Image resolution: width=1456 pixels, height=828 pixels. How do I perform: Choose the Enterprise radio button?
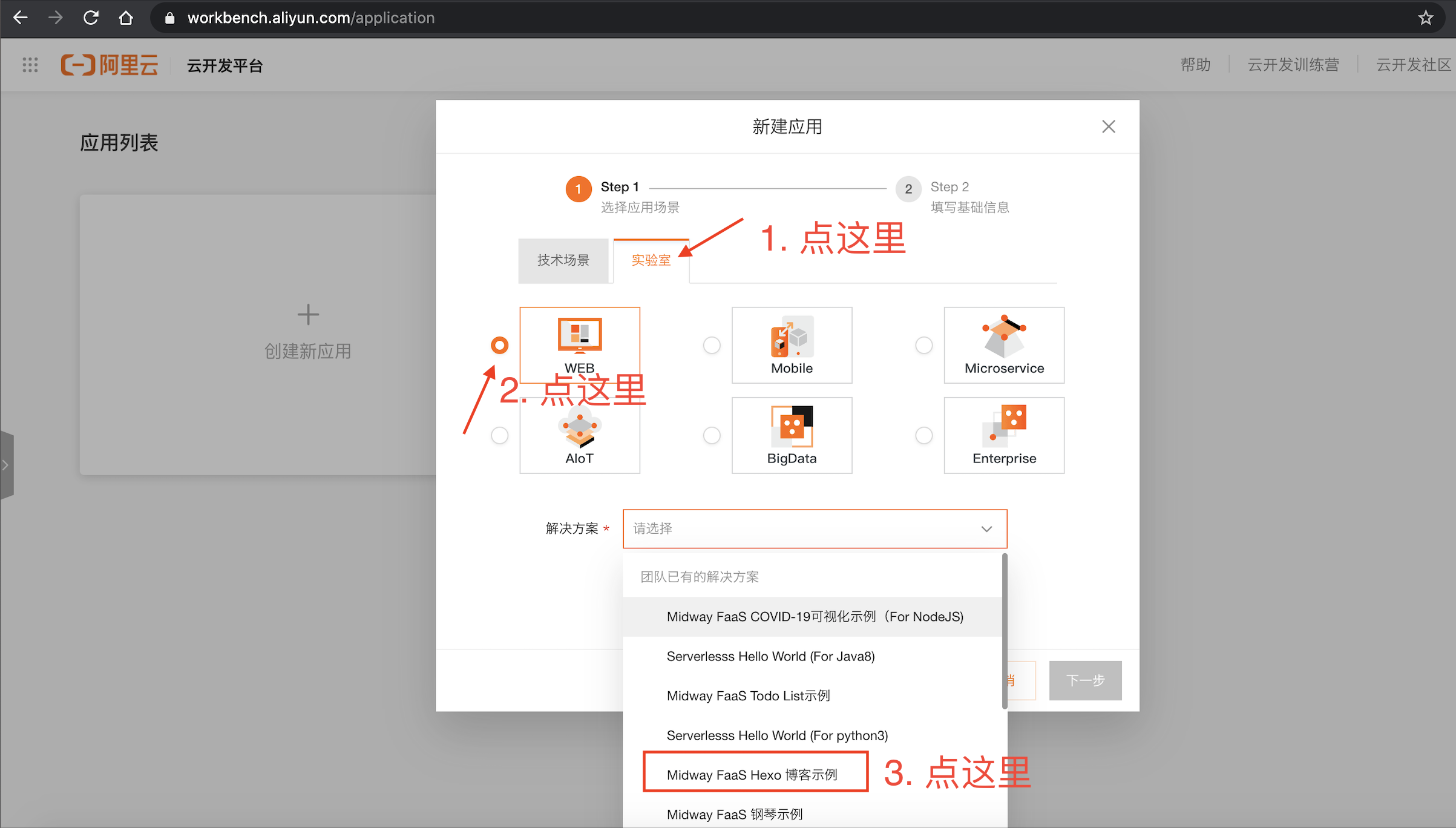[923, 435]
